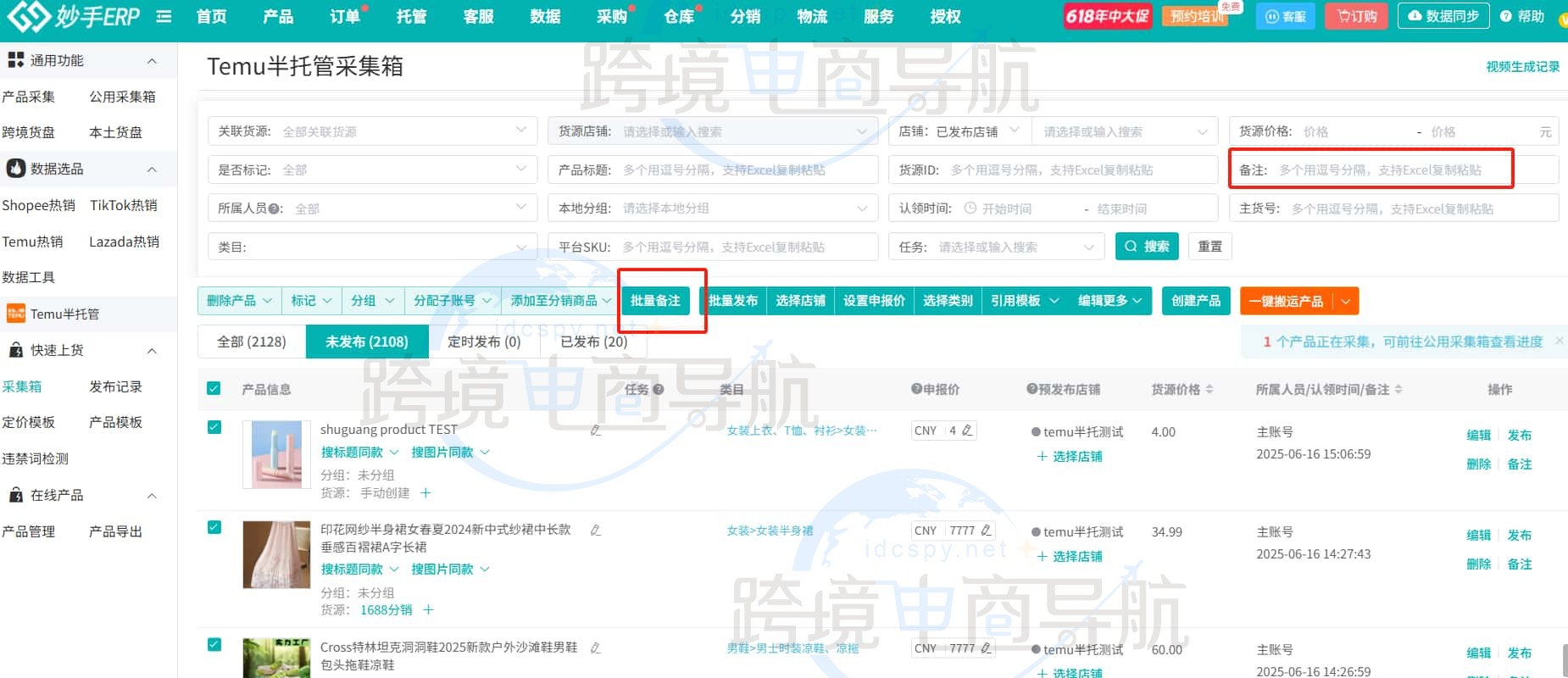This screenshot has height=678, width=1568.
Task: Open 视频生成记录 link
Action: [x=1522, y=66]
